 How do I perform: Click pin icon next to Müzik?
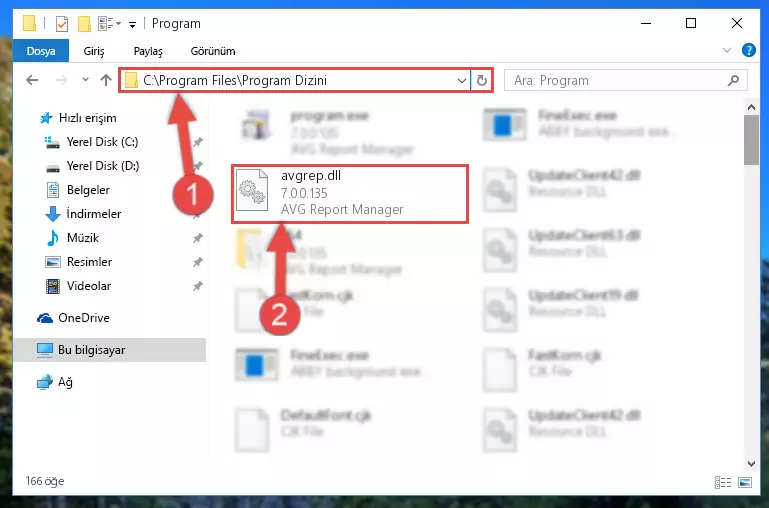[x=198, y=238]
